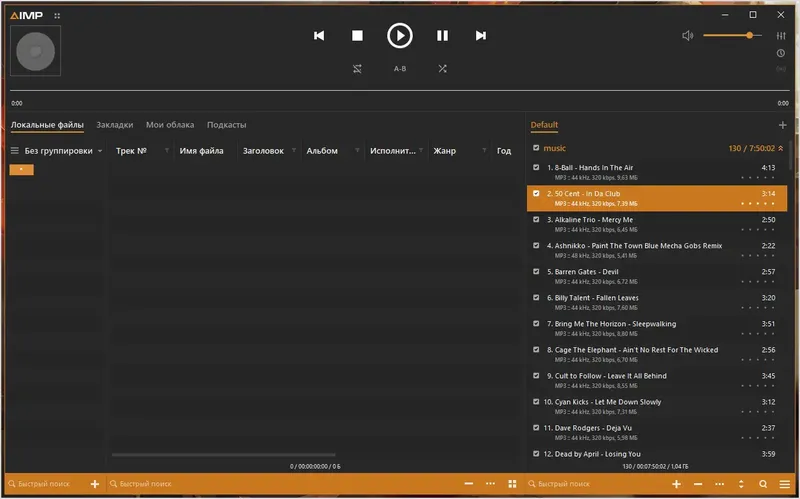
Task: Uncheck Barren Gates - Devil
Action: [x=536, y=271]
